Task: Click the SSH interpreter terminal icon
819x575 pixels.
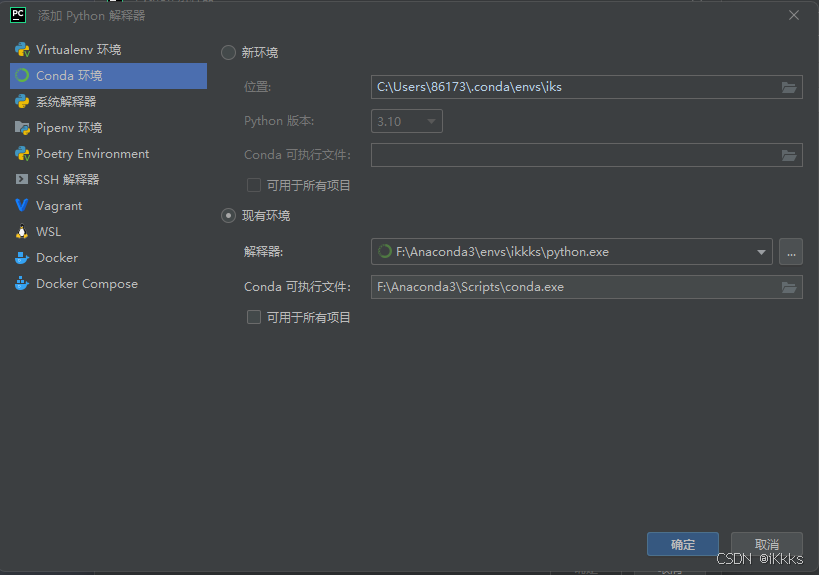Action: click(x=22, y=180)
